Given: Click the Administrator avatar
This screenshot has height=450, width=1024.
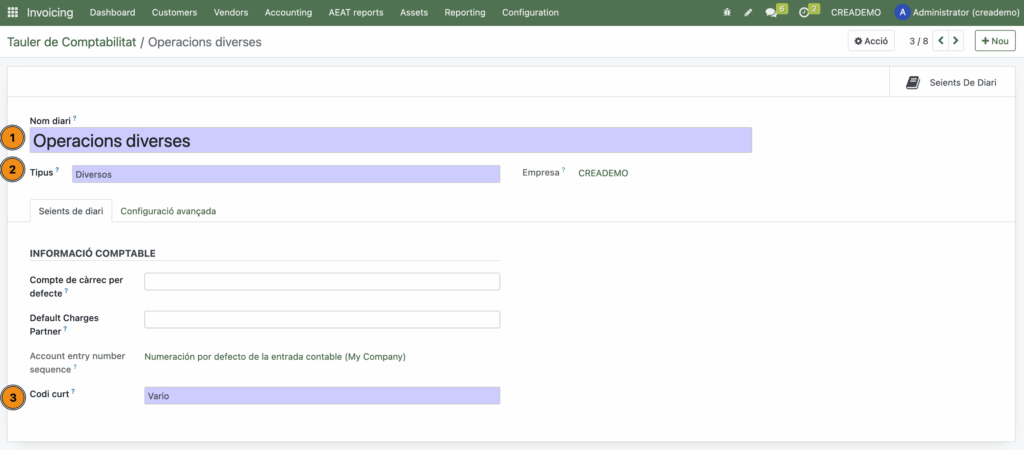Looking at the screenshot, I should point(903,13).
